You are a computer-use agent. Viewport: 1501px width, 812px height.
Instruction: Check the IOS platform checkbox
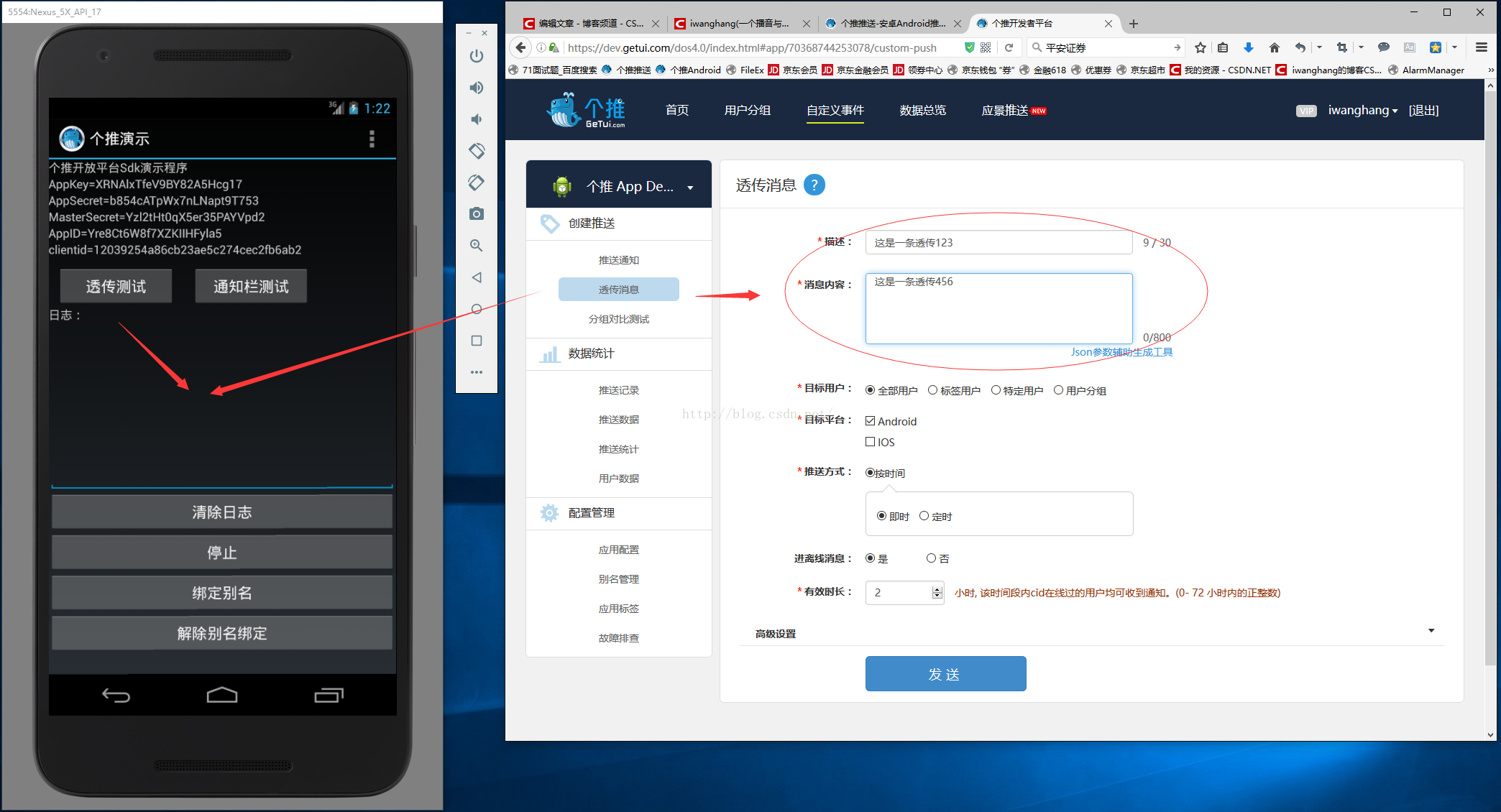pos(870,442)
